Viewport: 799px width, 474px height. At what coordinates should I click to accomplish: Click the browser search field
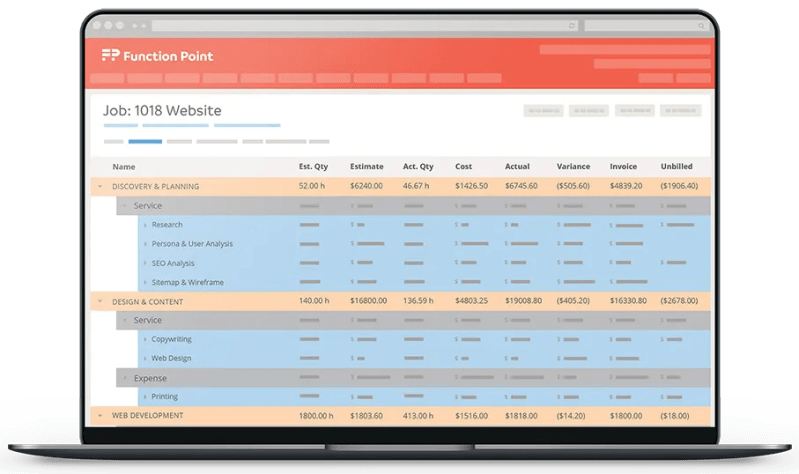point(646,25)
